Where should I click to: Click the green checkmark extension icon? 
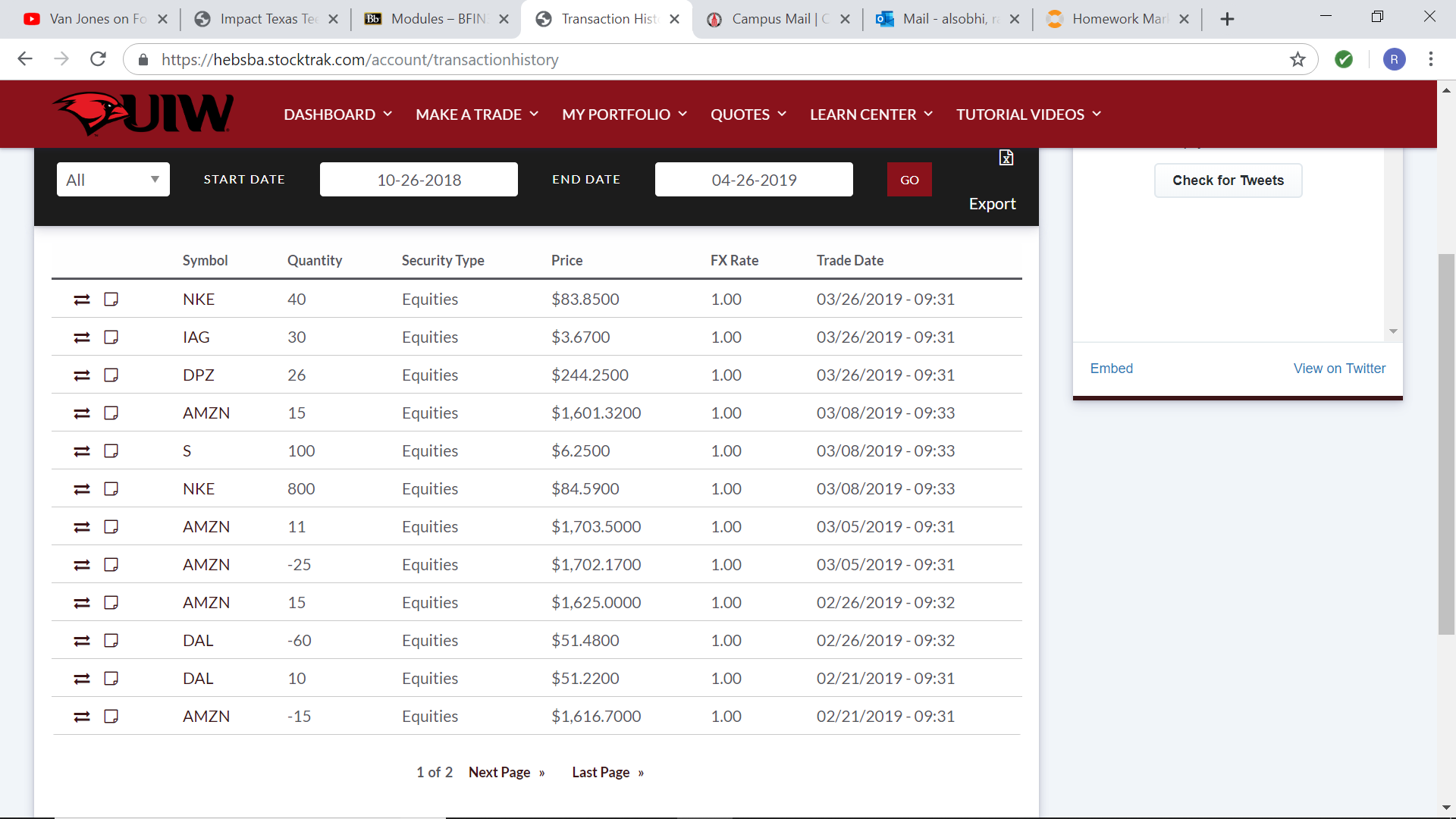(1344, 59)
